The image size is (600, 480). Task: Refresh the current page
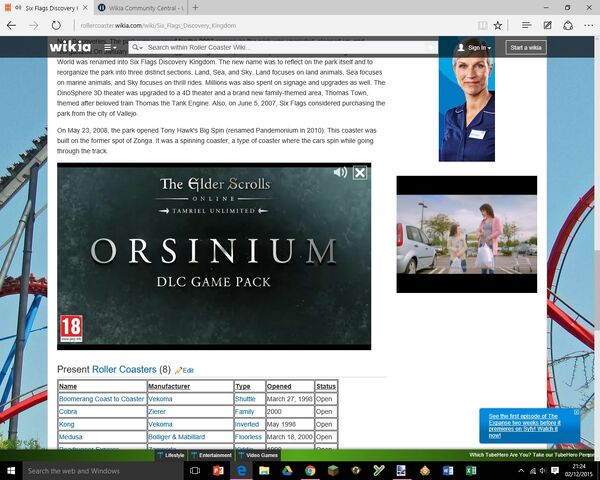(56, 26)
